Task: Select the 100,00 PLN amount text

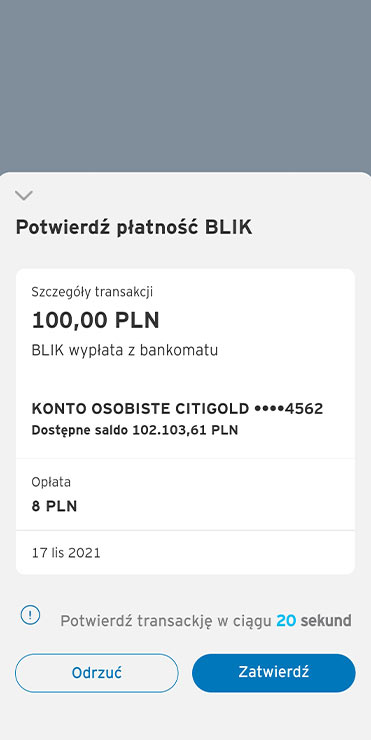Action: [95, 320]
